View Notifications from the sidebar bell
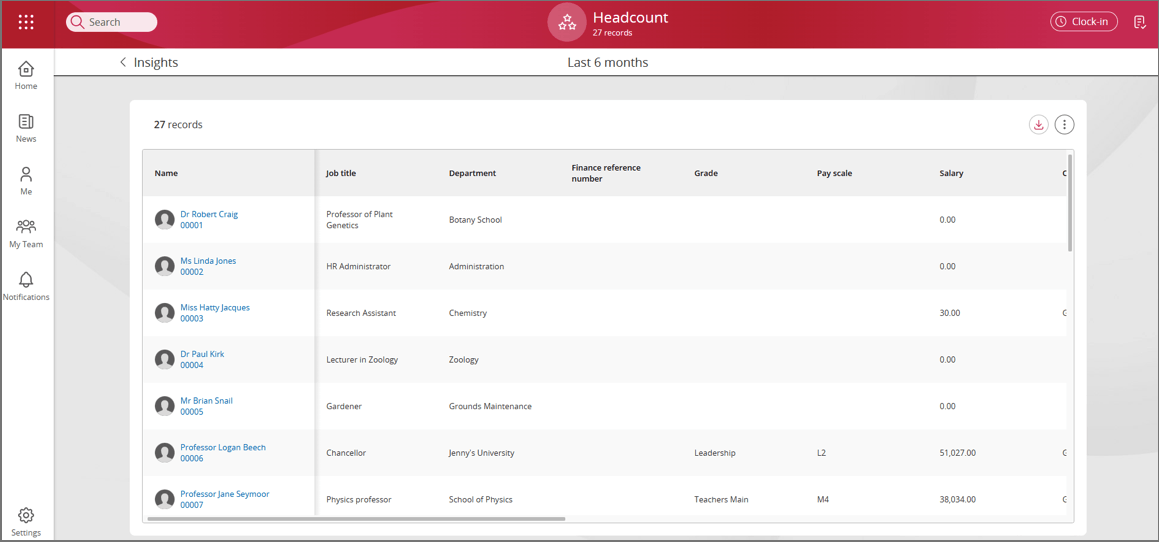Image resolution: width=1159 pixels, height=542 pixels. 26,286
